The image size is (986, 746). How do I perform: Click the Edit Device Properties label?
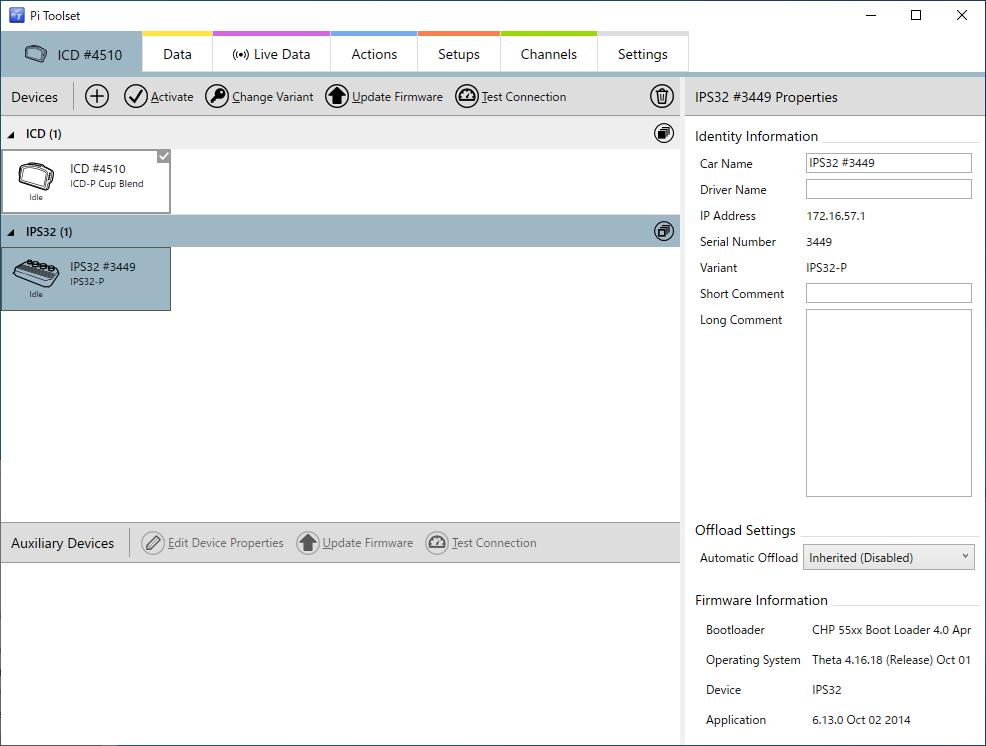point(226,543)
